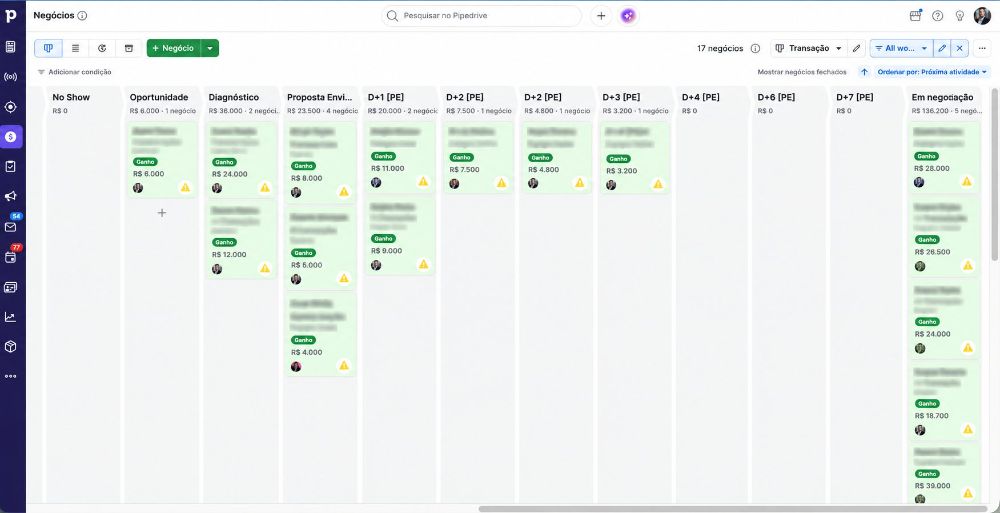Open the All wo... filter dropdown

pyautogui.click(x=902, y=48)
